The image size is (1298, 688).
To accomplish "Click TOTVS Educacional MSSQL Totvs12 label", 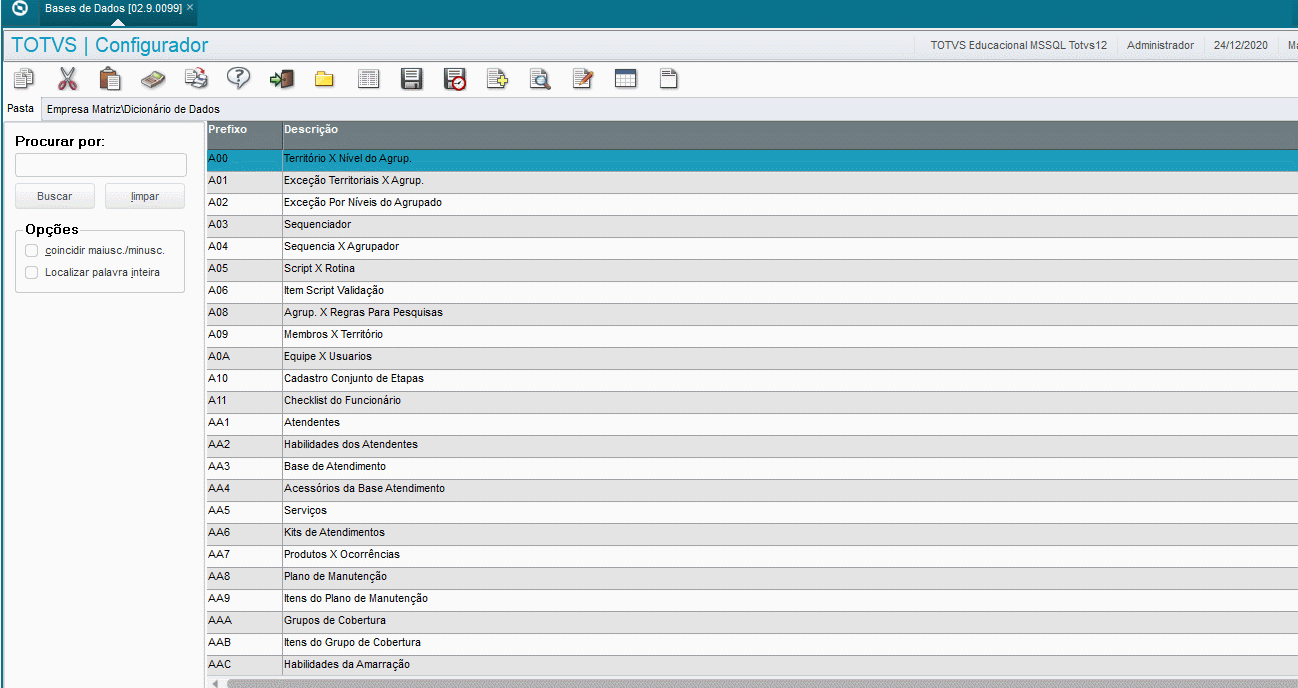I will (x=1018, y=45).
